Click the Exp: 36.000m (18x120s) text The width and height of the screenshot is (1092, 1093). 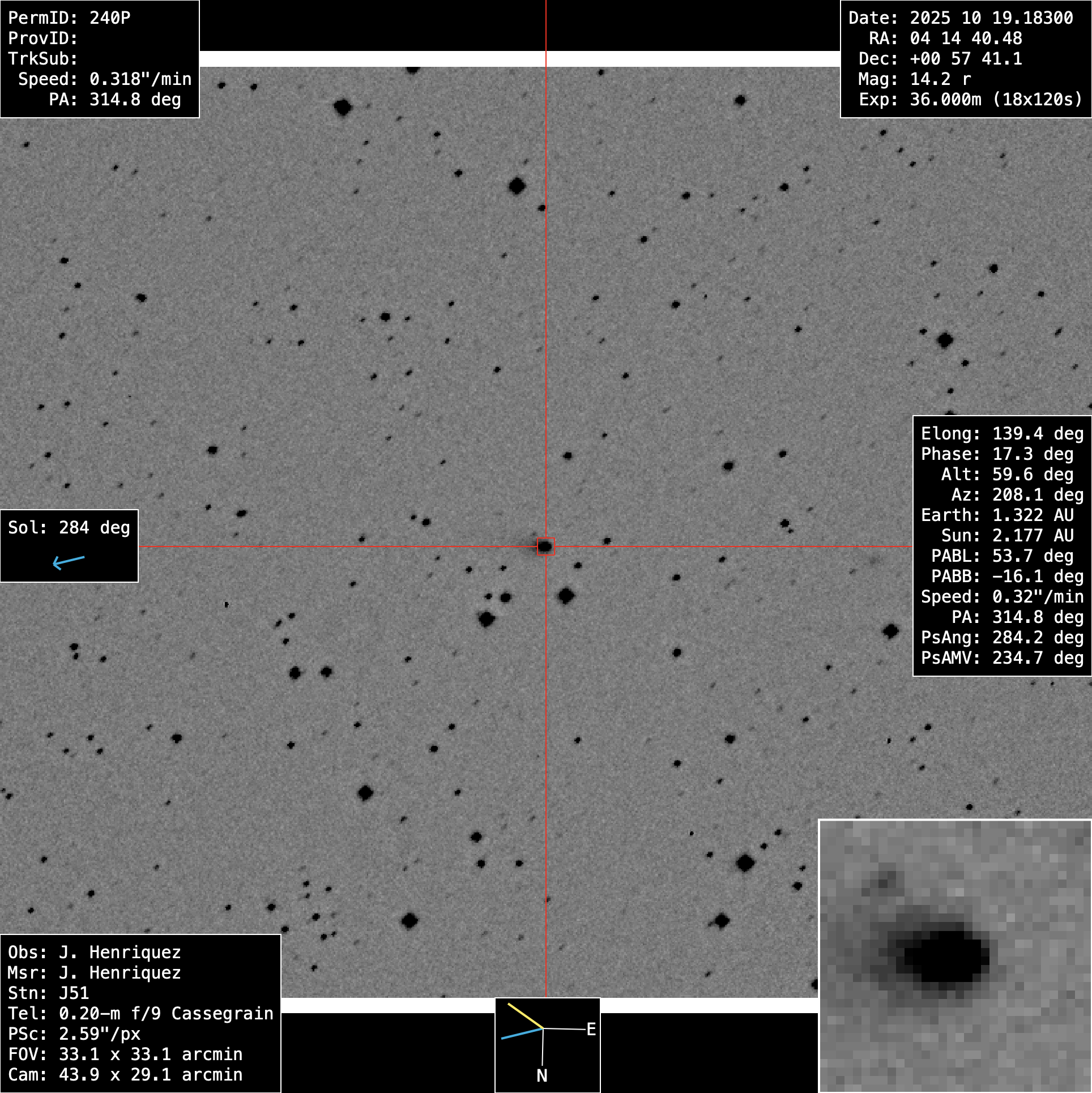[970, 100]
